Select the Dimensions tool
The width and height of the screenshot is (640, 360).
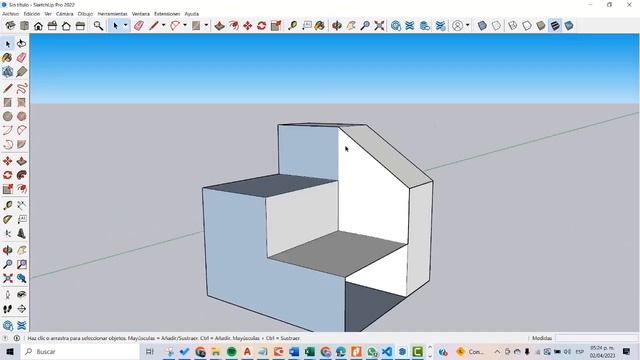click(x=22, y=205)
